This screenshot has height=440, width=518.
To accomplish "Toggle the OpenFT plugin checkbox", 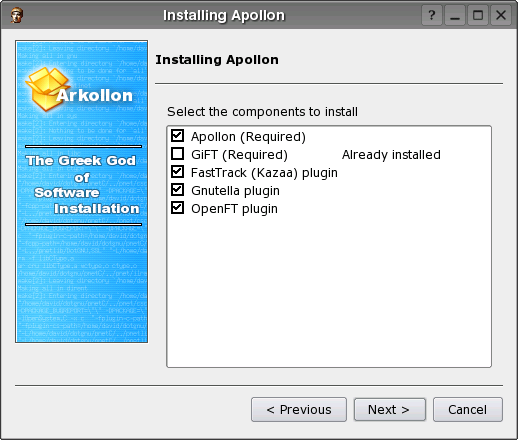I will pyautogui.click(x=177, y=208).
